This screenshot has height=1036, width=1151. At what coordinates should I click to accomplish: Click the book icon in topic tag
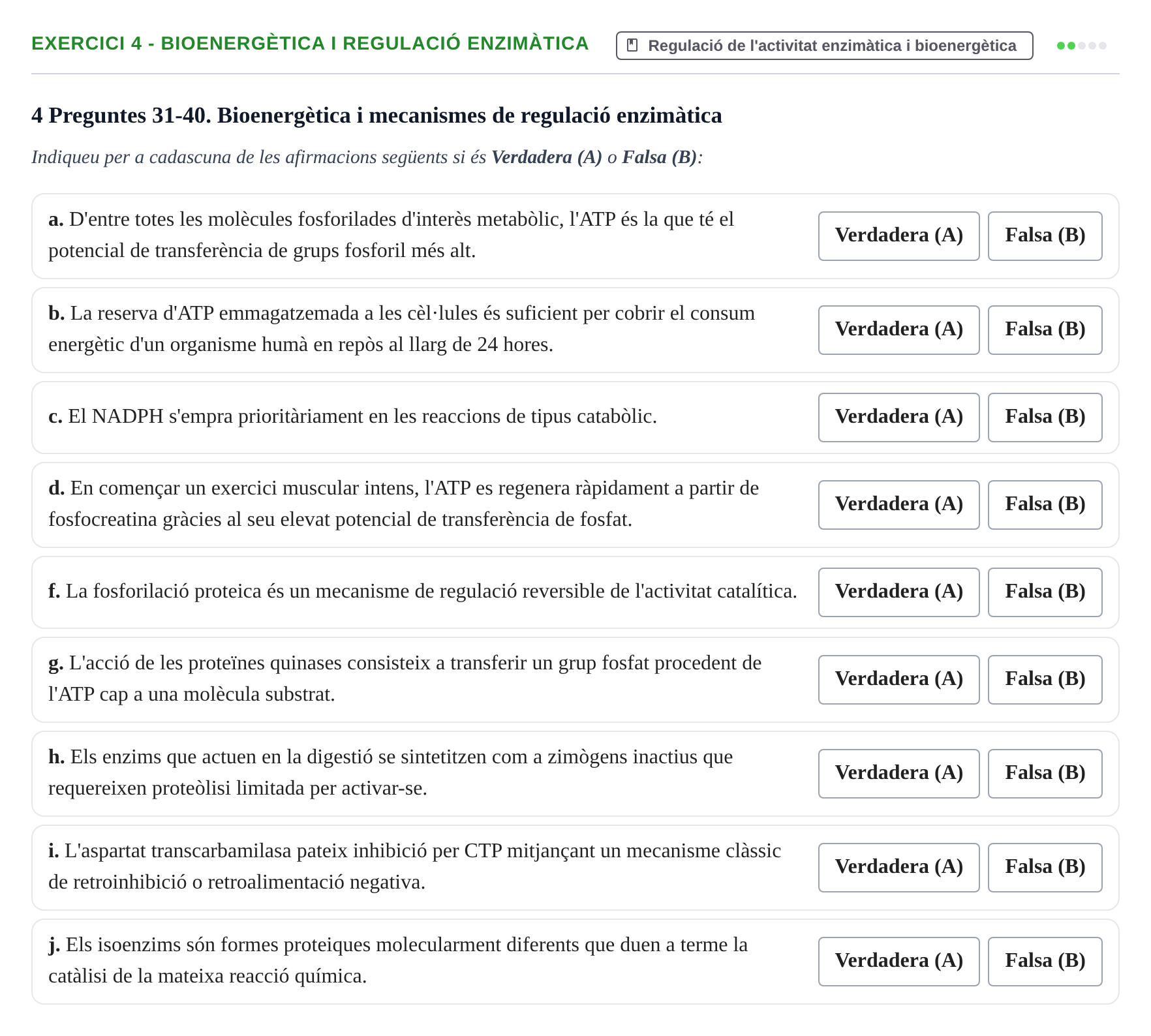632,45
